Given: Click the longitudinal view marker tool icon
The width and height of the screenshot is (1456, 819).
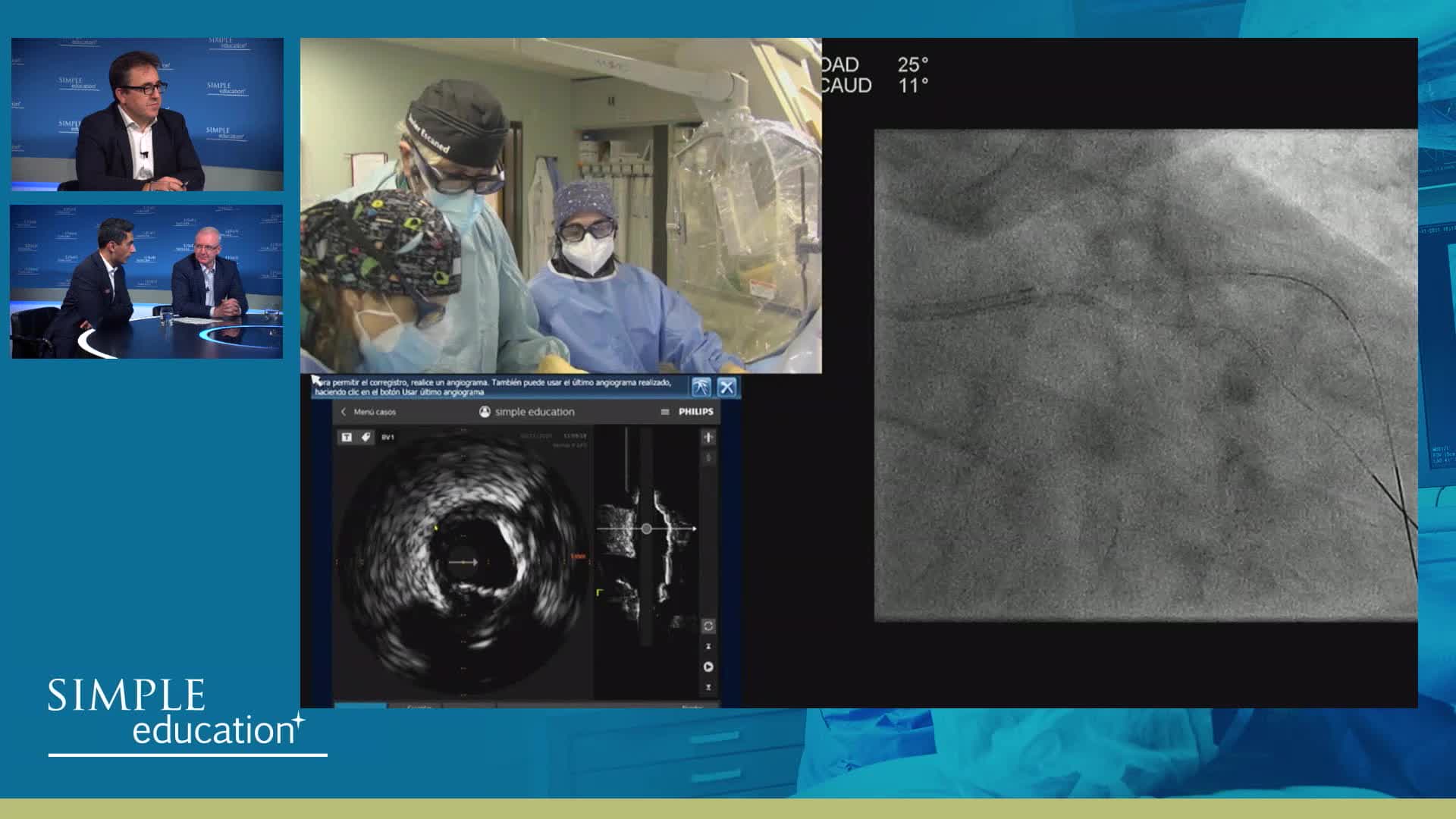Looking at the screenshot, I should click(708, 438).
